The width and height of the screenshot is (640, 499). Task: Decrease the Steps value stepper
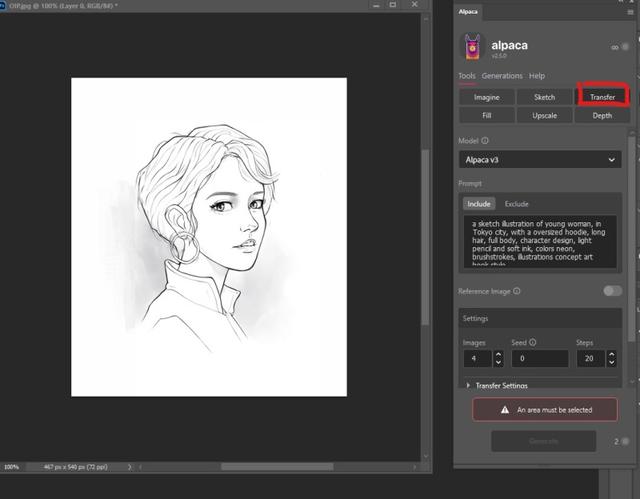coord(611,362)
